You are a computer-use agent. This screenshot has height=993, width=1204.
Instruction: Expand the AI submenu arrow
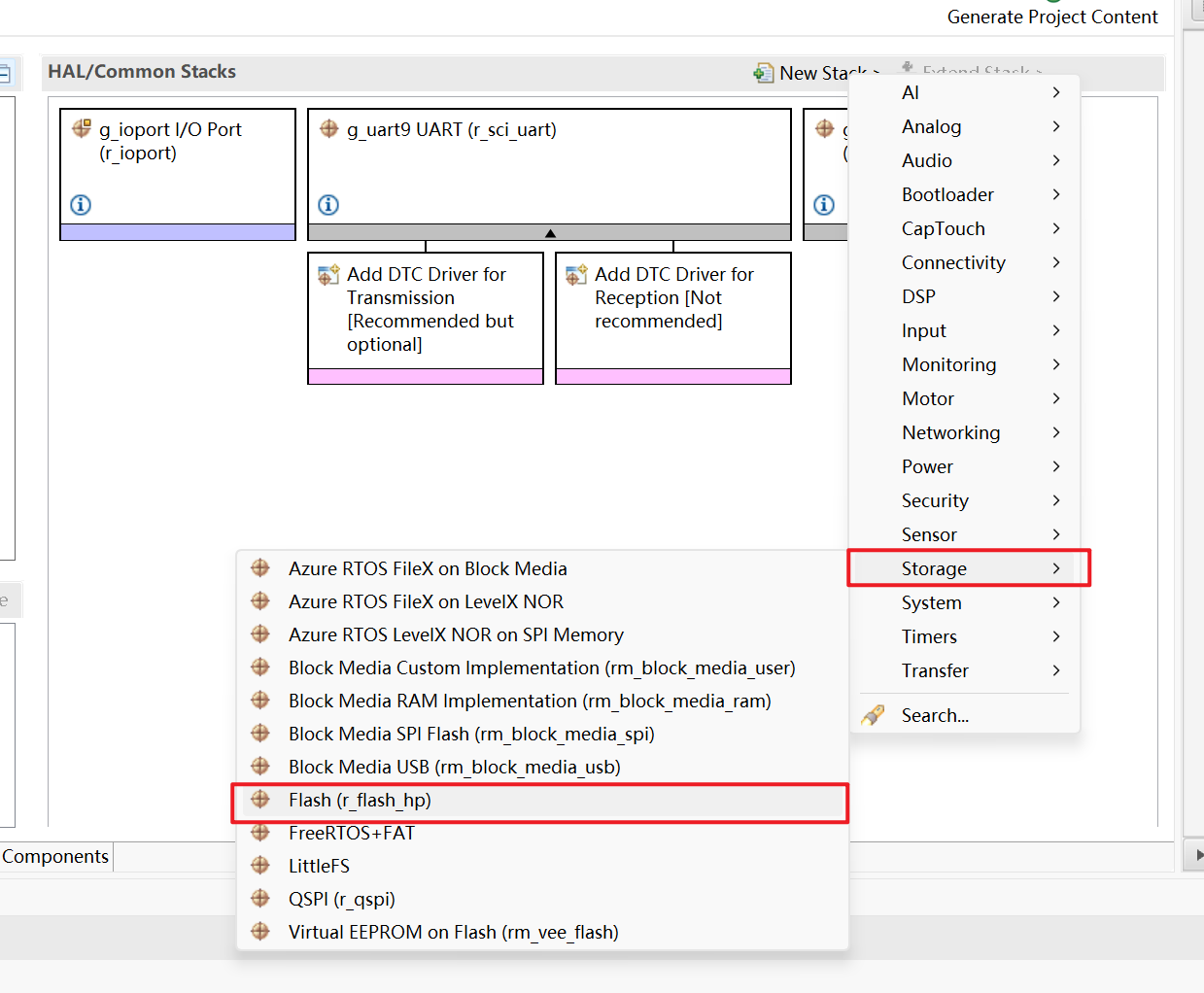[1056, 92]
